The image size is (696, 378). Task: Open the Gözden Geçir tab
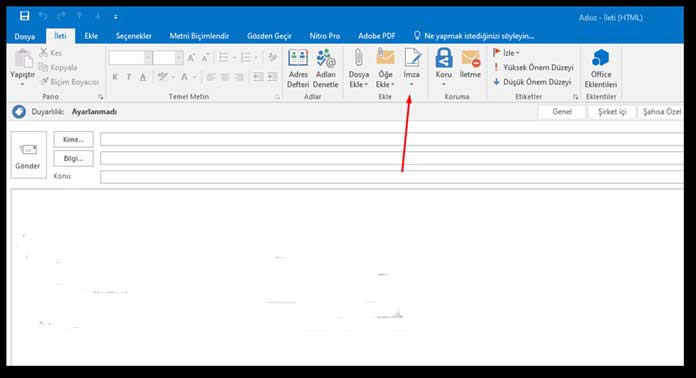pyautogui.click(x=269, y=36)
